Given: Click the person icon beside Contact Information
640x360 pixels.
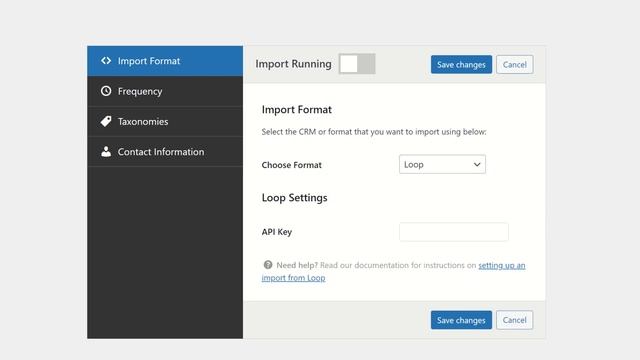Looking at the screenshot, I should pyautogui.click(x=106, y=151).
